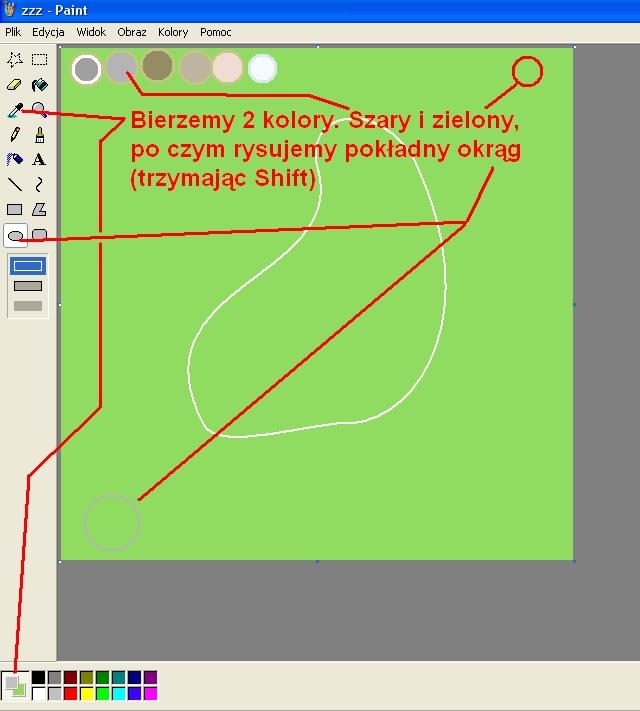Click the Paint application icon in title bar
This screenshot has width=640, height=711.
click(9, 9)
